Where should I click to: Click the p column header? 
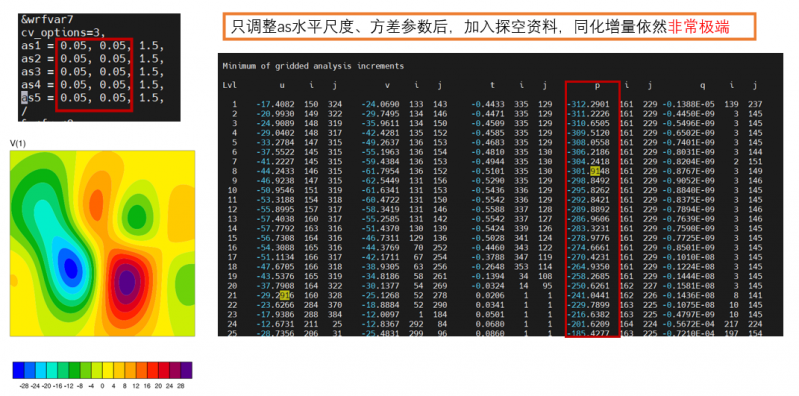coord(598,85)
